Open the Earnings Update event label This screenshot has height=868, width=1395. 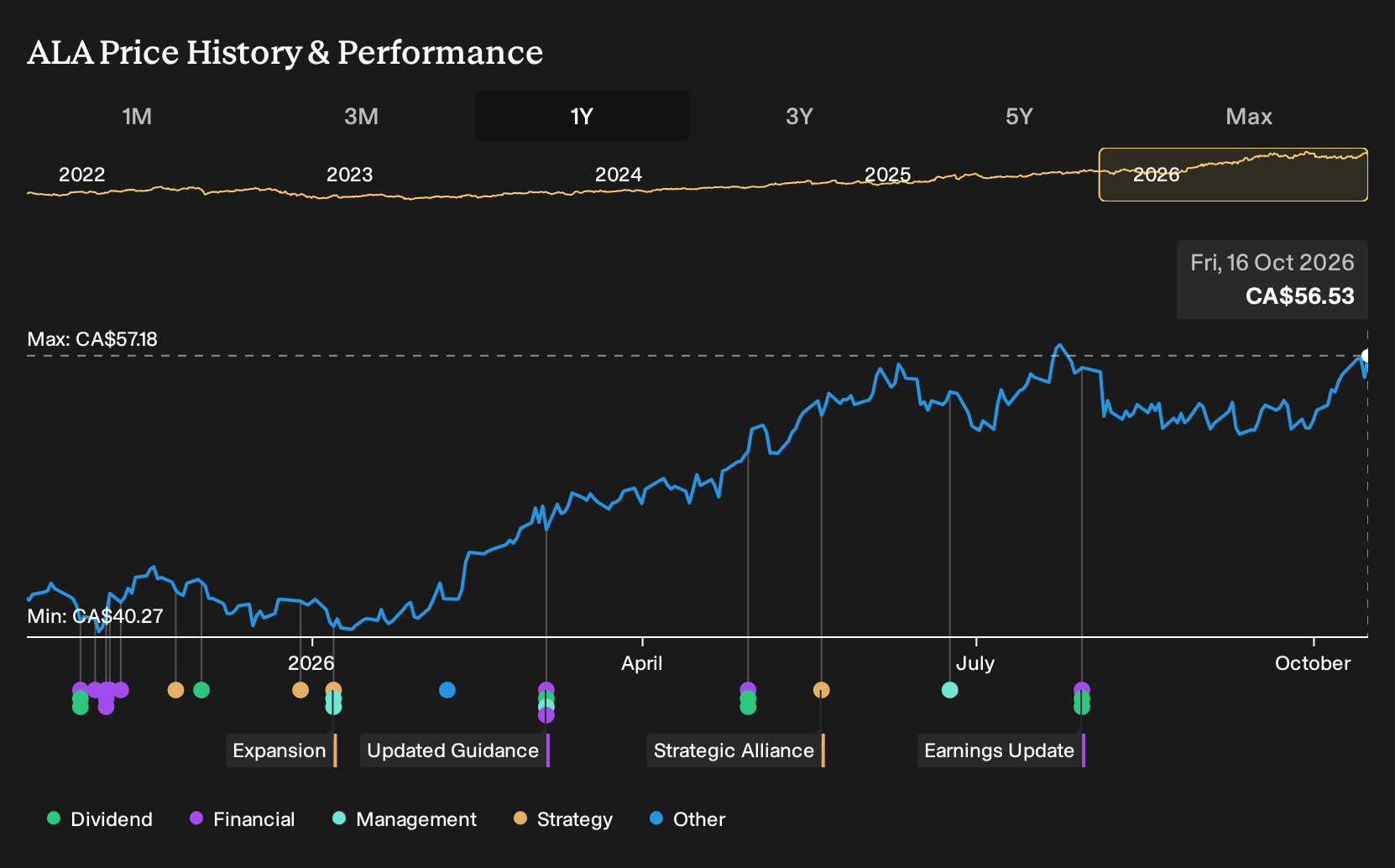coord(1001,750)
